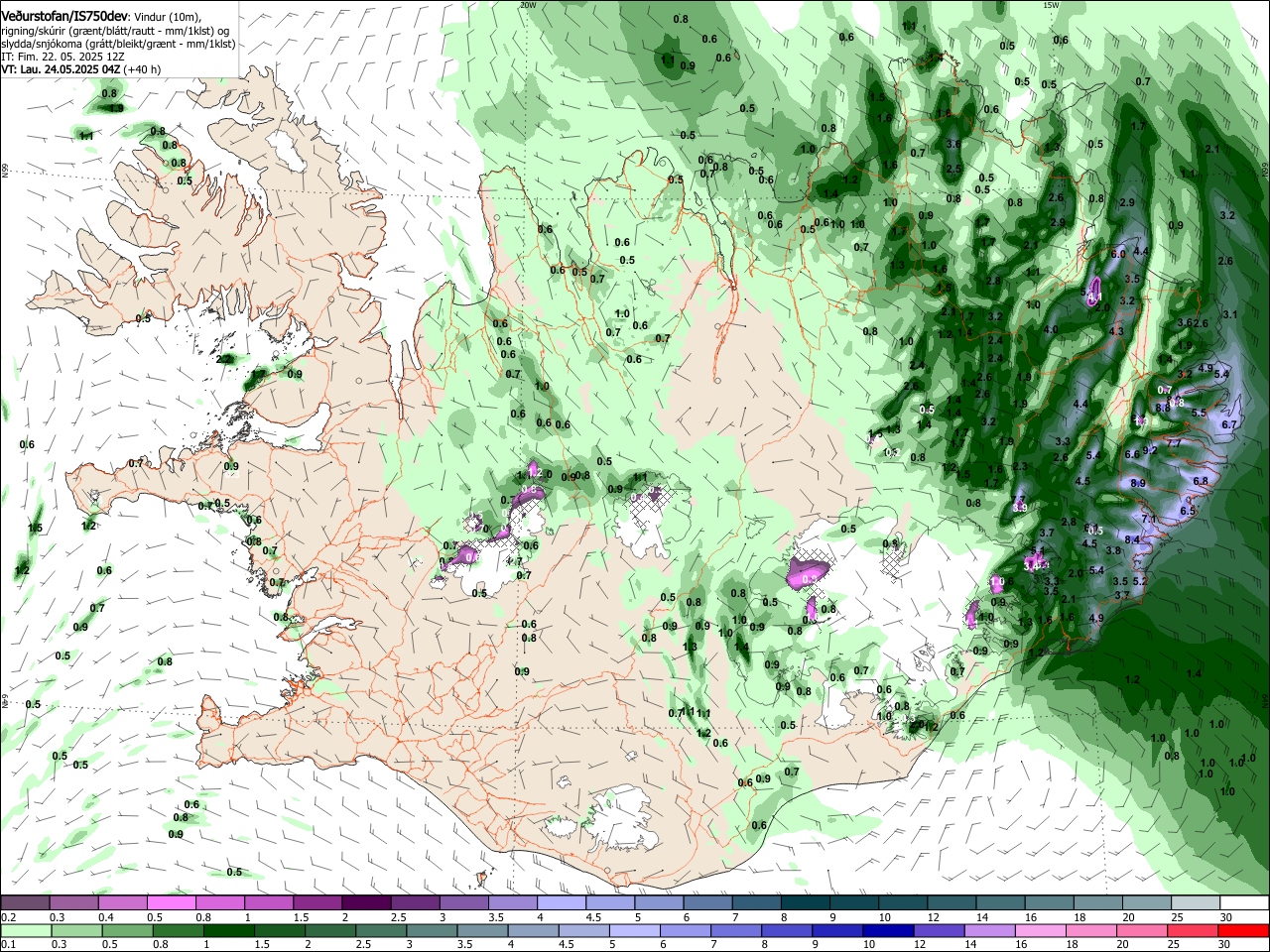Click the 'slydda/snjókoma' legend description line
Image resolution: width=1270 pixels, height=952 pixels.
[118, 44]
